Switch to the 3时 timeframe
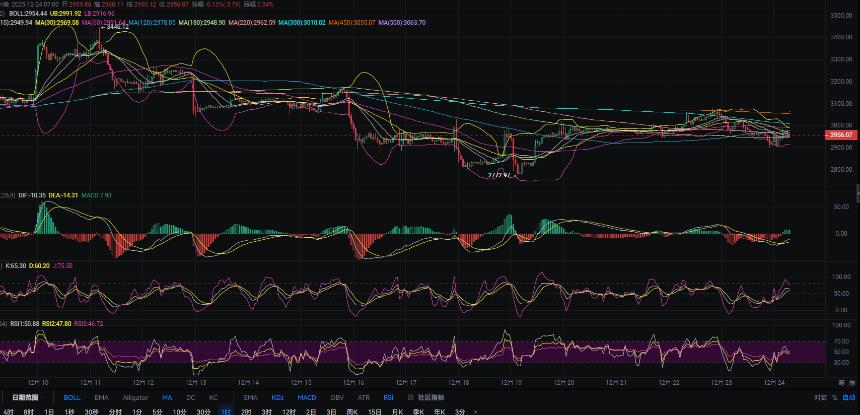This screenshot has height=415, width=860. [x=267, y=412]
